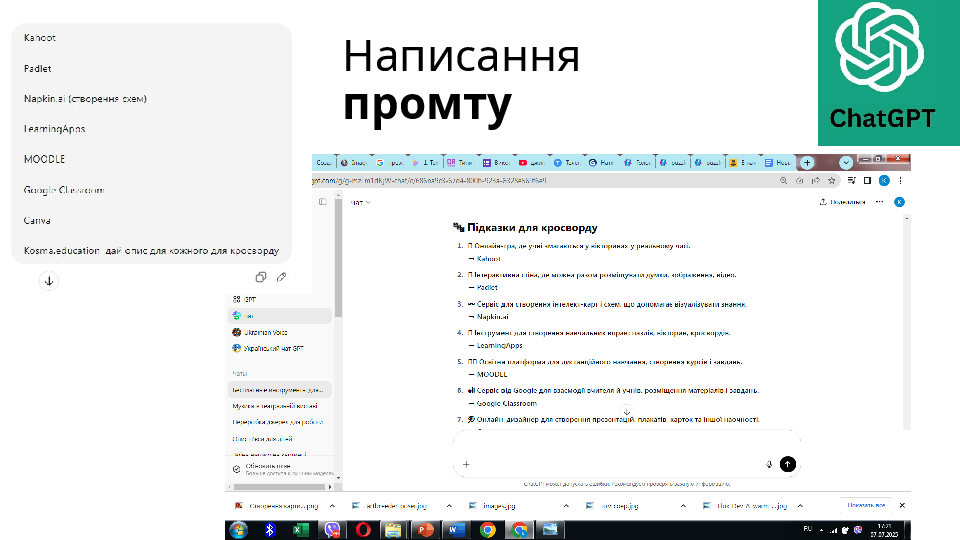Open Viber from the taskbar

[x=332, y=530]
